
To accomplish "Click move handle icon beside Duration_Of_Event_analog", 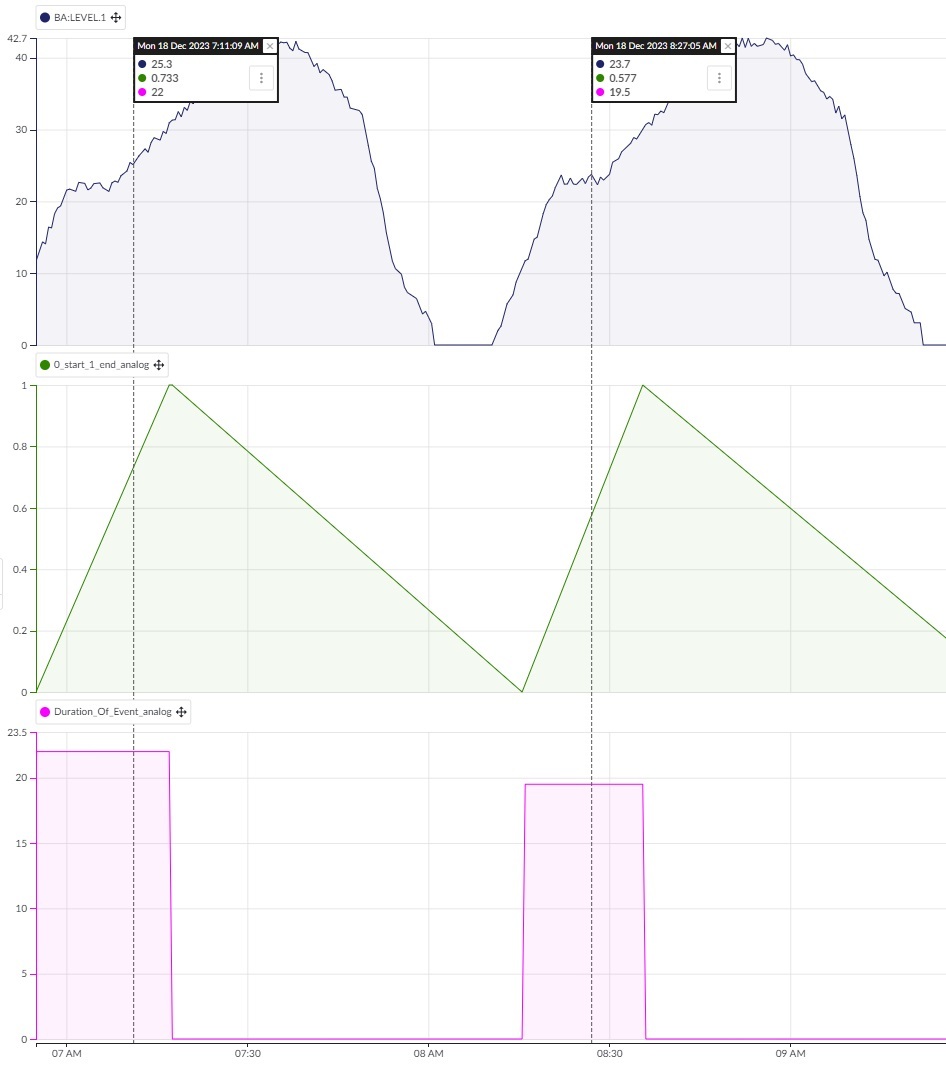I will pos(181,712).
